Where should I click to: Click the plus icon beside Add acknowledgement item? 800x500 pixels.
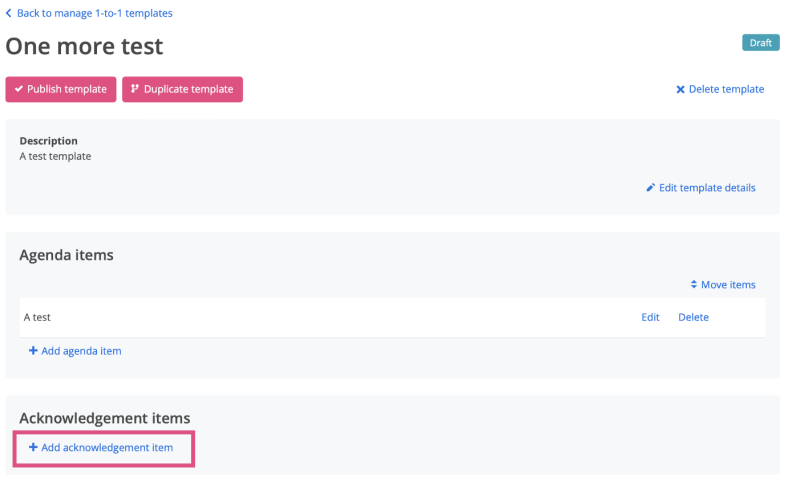33,448
